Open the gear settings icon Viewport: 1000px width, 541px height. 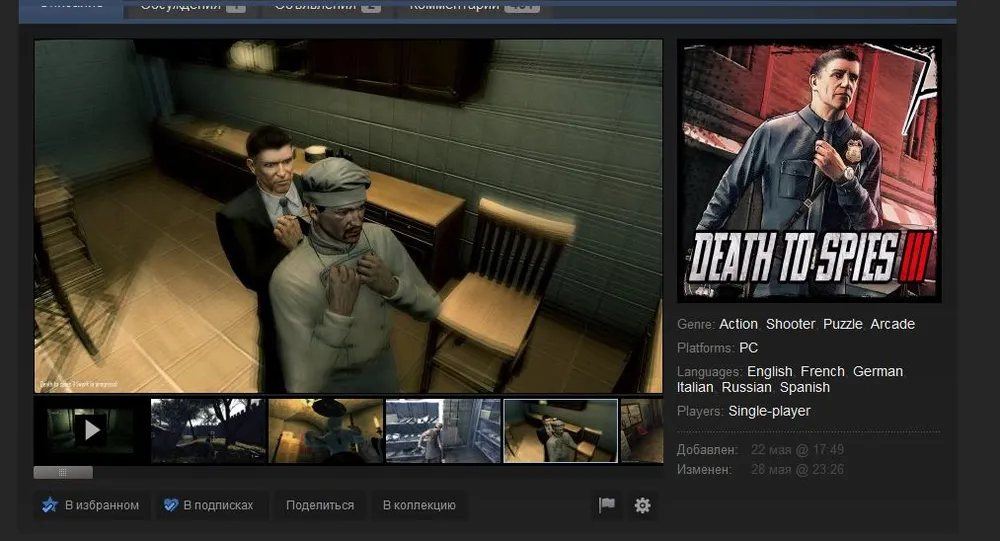(x=642, y=505)
